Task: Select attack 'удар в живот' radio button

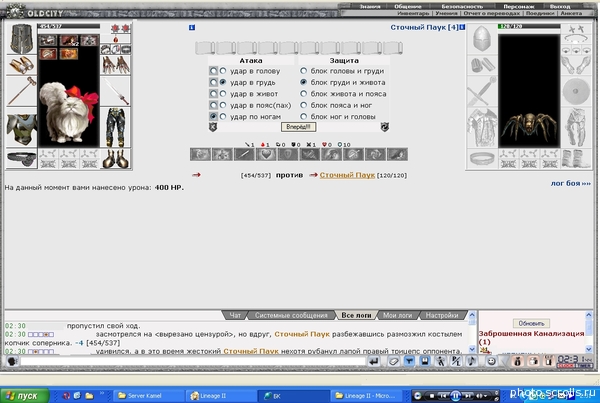Action: [x=223, y=94]
